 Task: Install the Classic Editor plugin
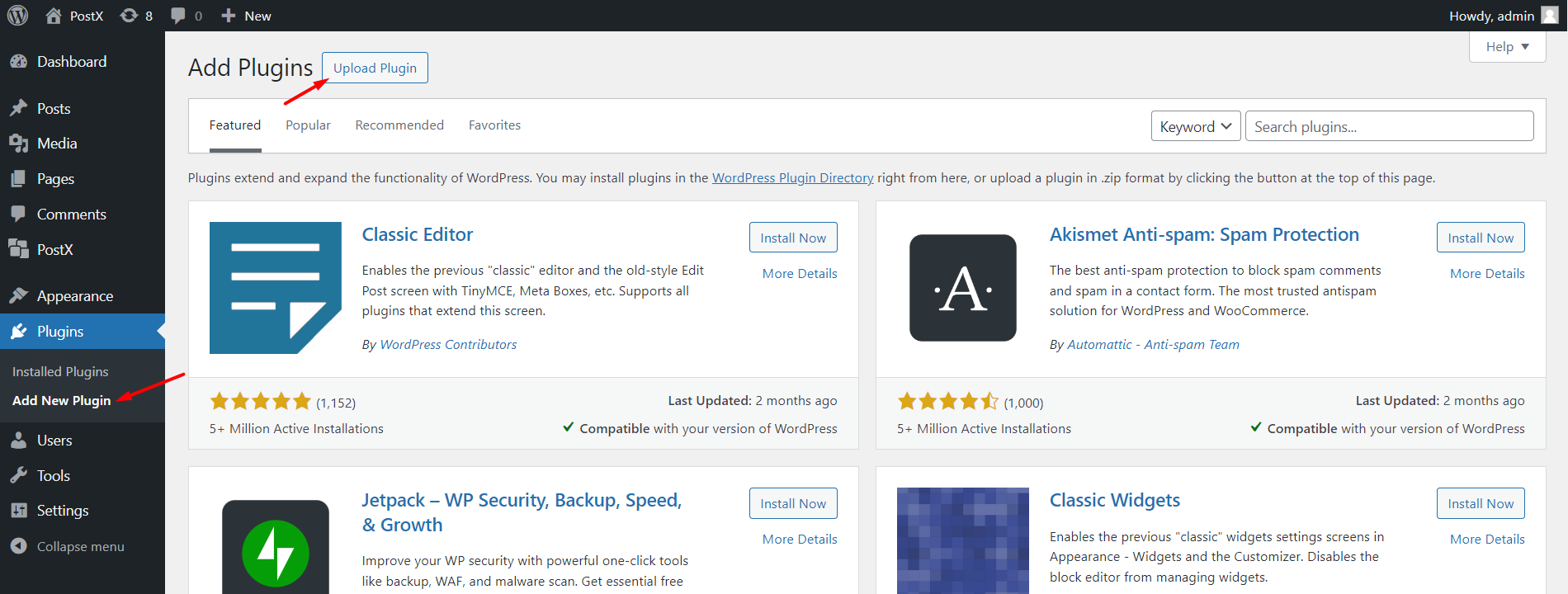click(x=792, y=238)
